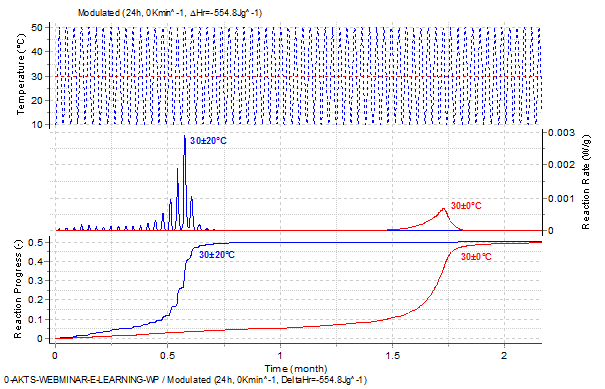Click the "Time (month)" axis title
Screen dimensions: 605x389
[296, 369]
